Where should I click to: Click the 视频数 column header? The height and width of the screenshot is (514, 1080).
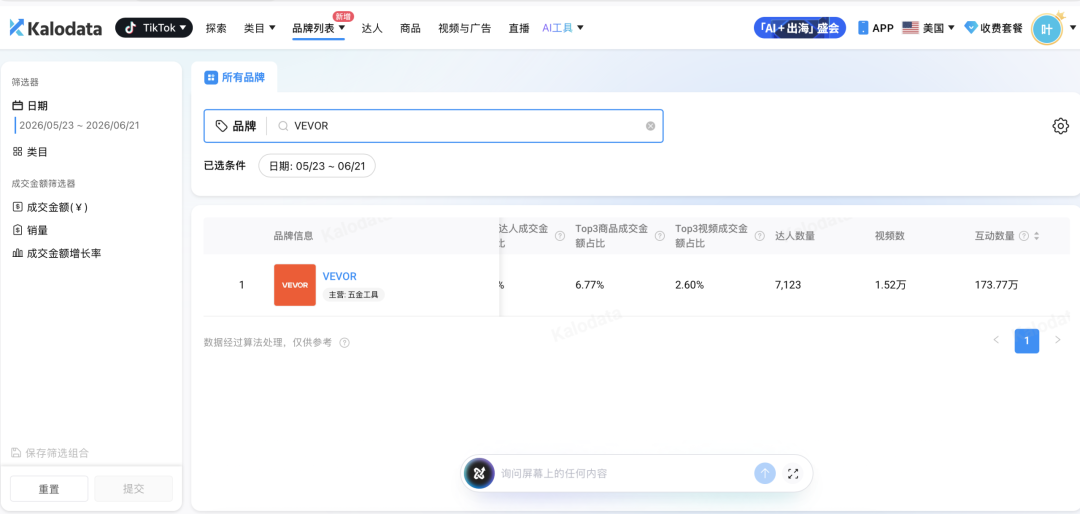[889, 236]
